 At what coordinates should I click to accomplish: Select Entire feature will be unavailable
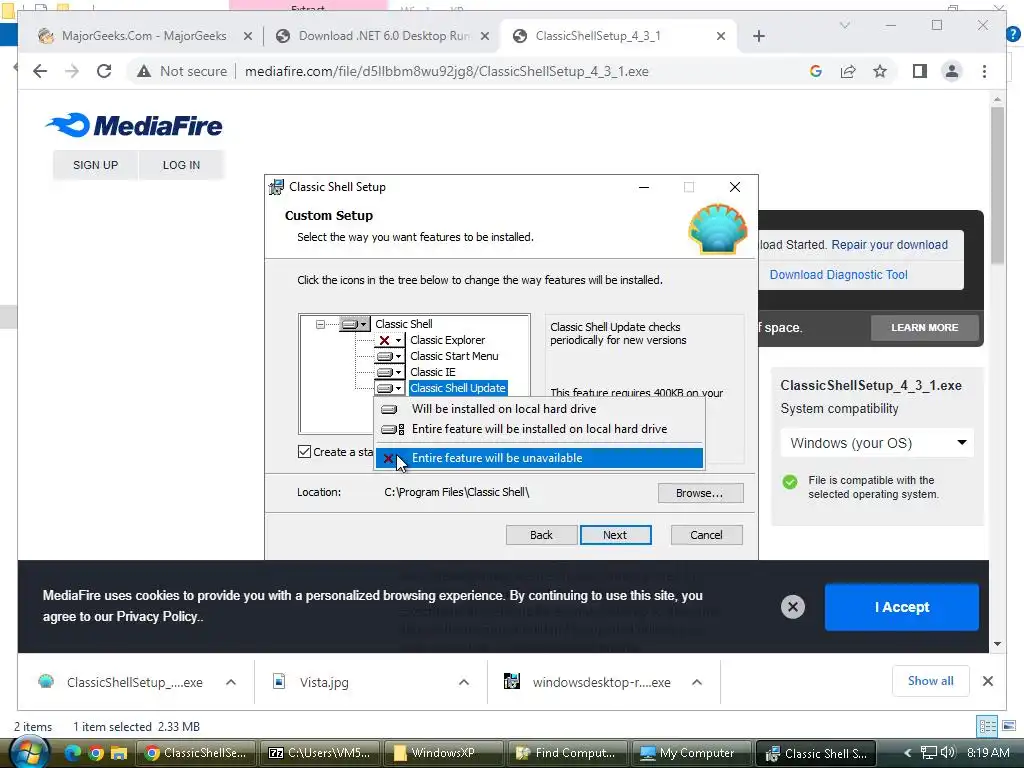pos(539,458)
